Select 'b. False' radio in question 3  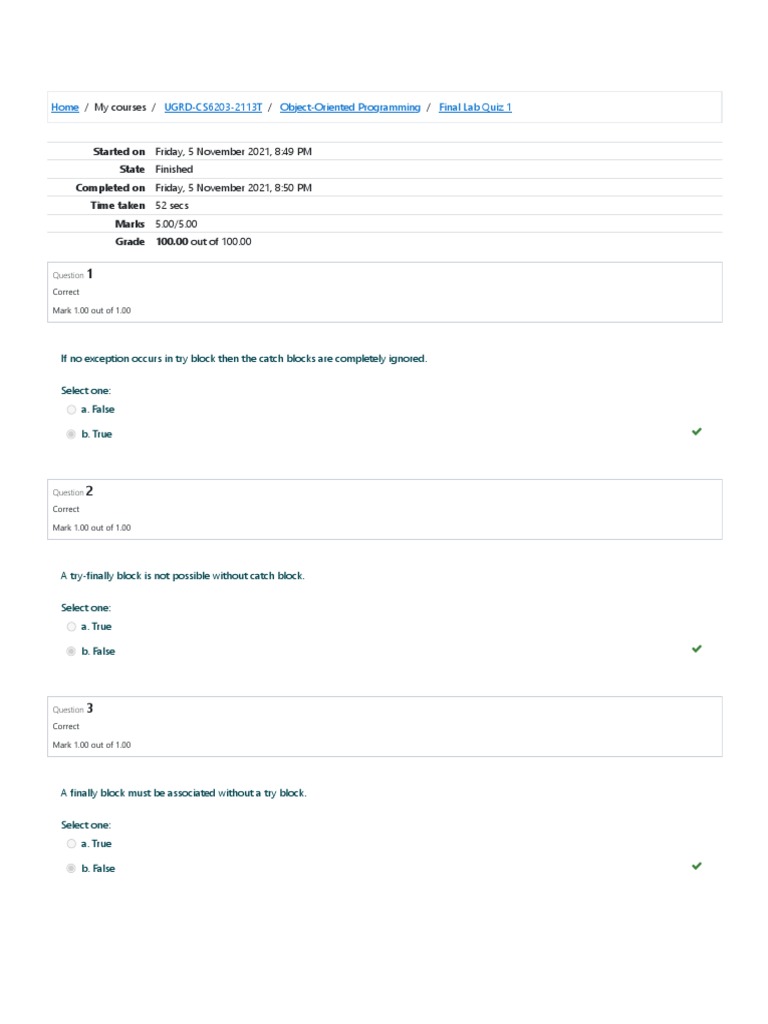tap(71, 869)
